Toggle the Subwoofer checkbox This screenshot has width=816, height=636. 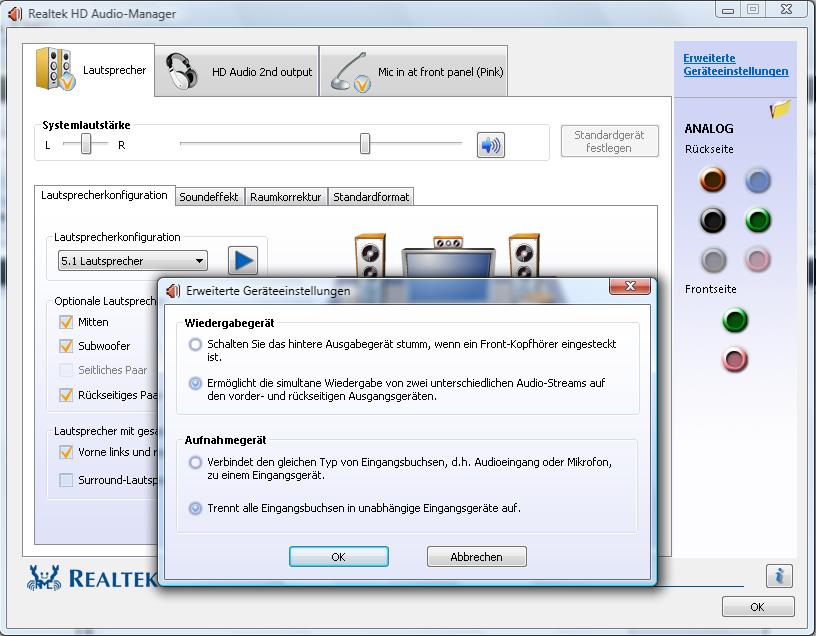click(66, 346)
